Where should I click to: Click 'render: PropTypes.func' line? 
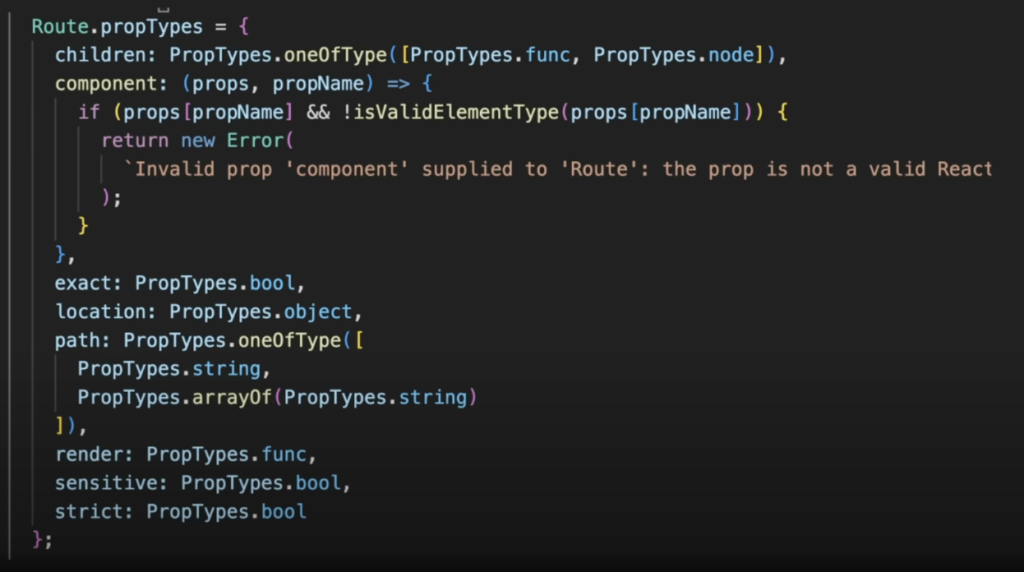pyautogui.click(x=185, y=454)
